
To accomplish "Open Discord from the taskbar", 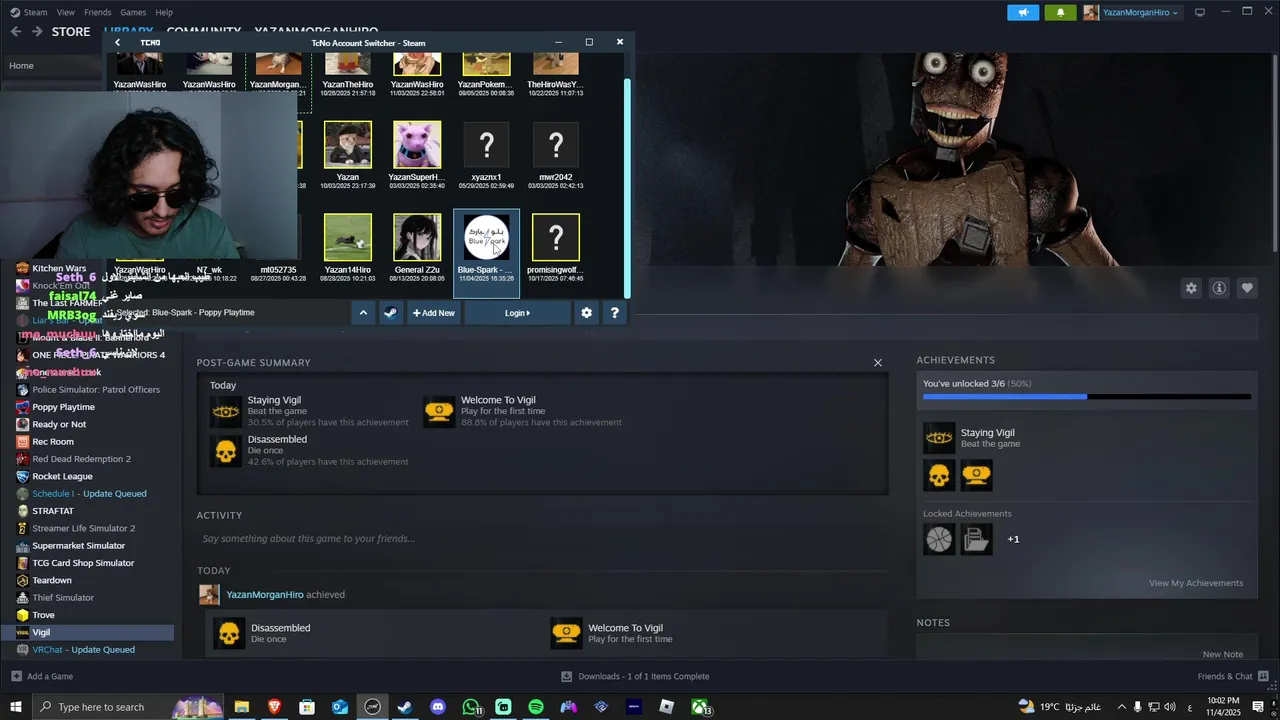I will (x=438, y=707).
